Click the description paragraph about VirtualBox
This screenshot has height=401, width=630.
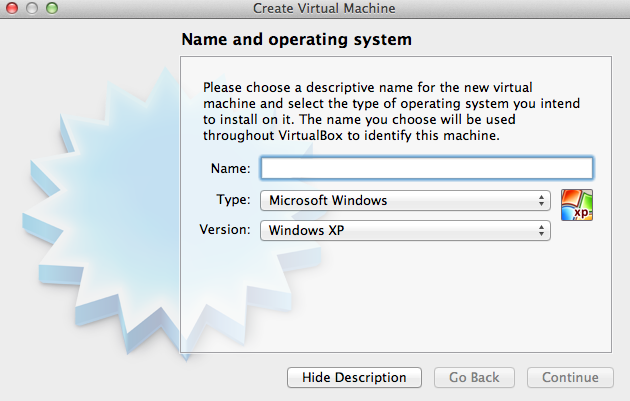pyautogui.click(x=391, y=111)
